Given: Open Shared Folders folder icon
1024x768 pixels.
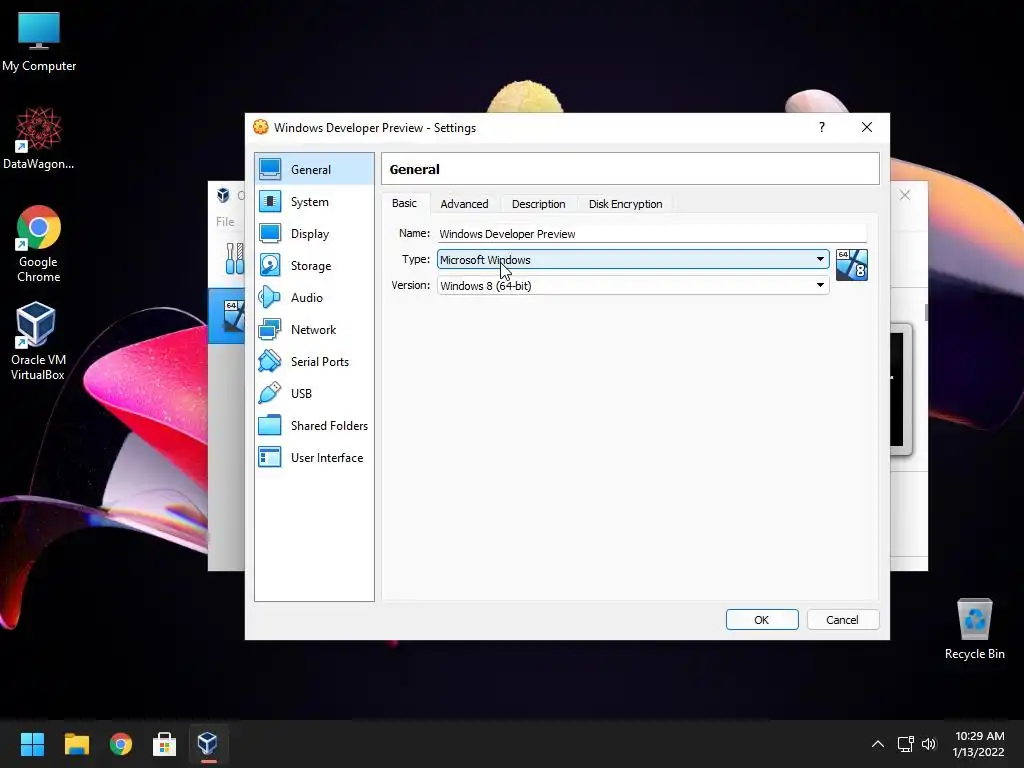Looking at the screenshot, I should 270,425.
